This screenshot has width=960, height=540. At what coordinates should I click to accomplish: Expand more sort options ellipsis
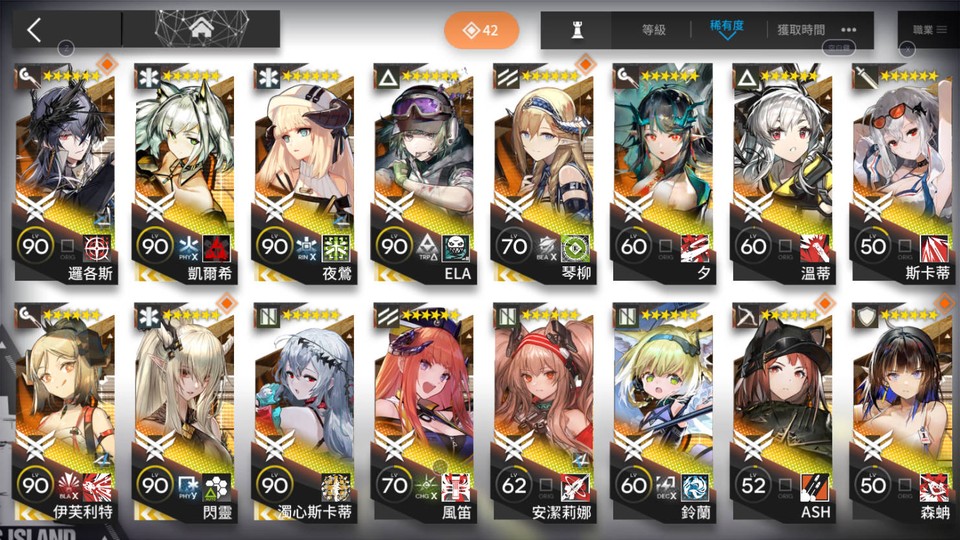point(849,29)
